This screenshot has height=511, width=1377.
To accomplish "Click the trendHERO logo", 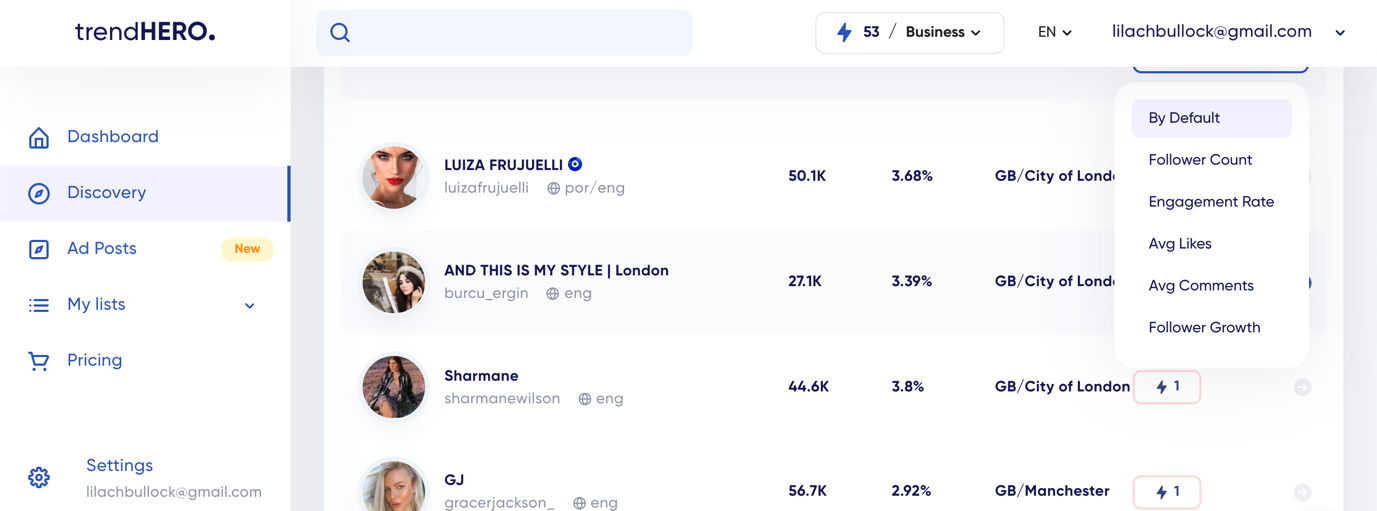I will [145, 32].
